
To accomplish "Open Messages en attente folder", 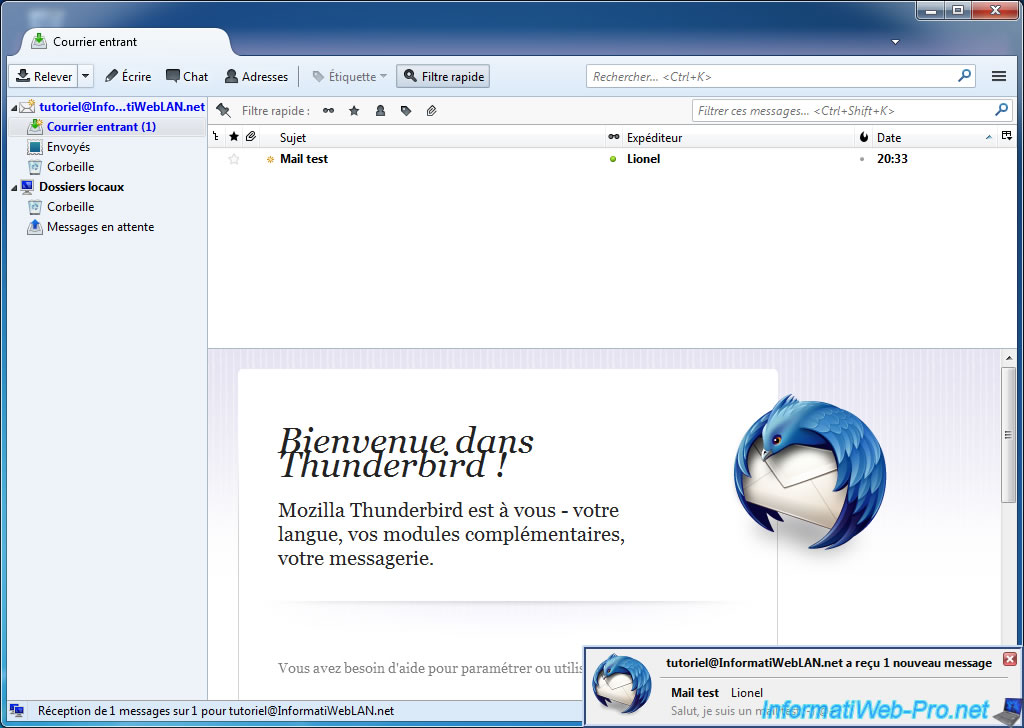I will tap(101, 227).
